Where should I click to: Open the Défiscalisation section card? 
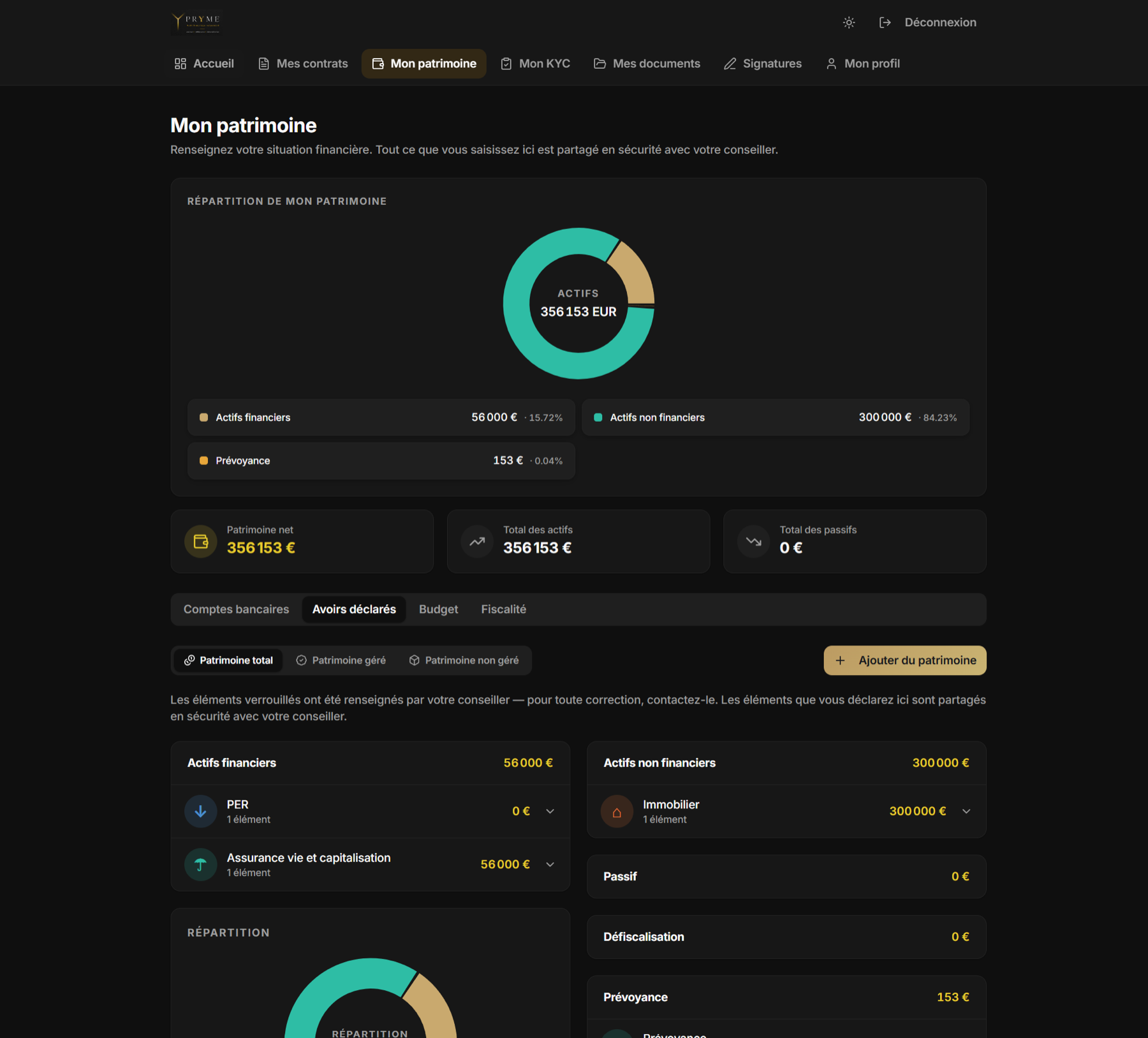click(x=786, y=937)
